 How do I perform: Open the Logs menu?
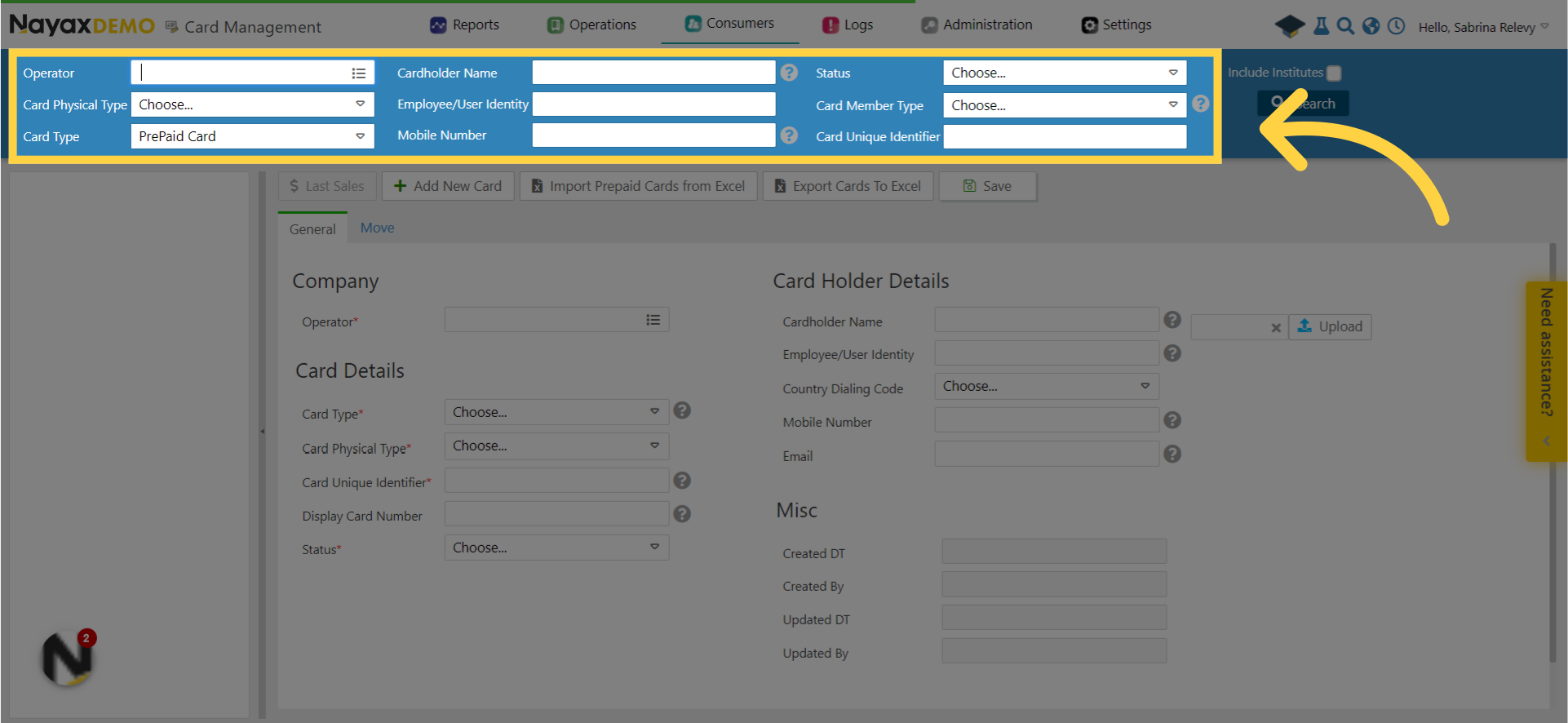pos(848,24)
